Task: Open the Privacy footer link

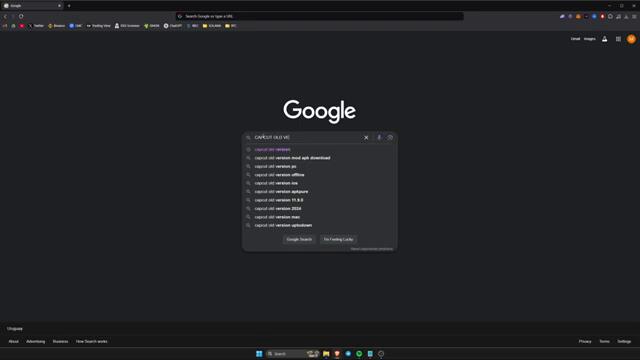Action: pyautogui.click(x=585, y=341)
